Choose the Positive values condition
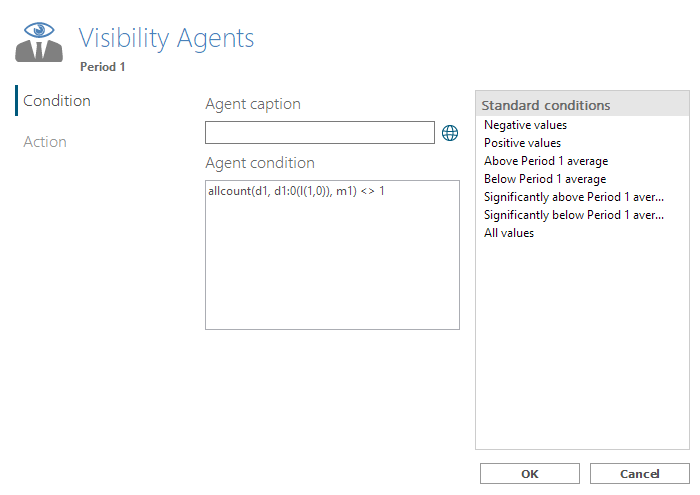 coord(522,143)
